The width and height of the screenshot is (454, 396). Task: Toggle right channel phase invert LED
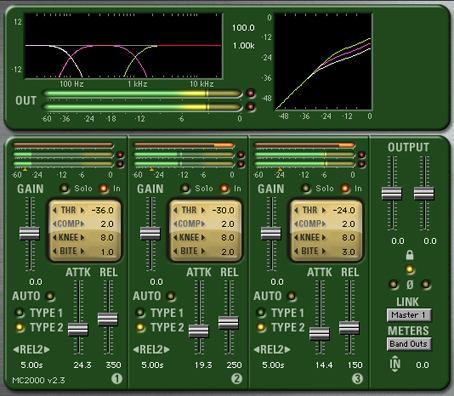tap(426, 285)
